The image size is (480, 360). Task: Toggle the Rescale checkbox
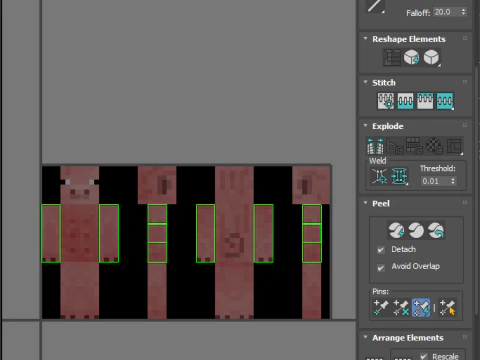pos(424,356)
